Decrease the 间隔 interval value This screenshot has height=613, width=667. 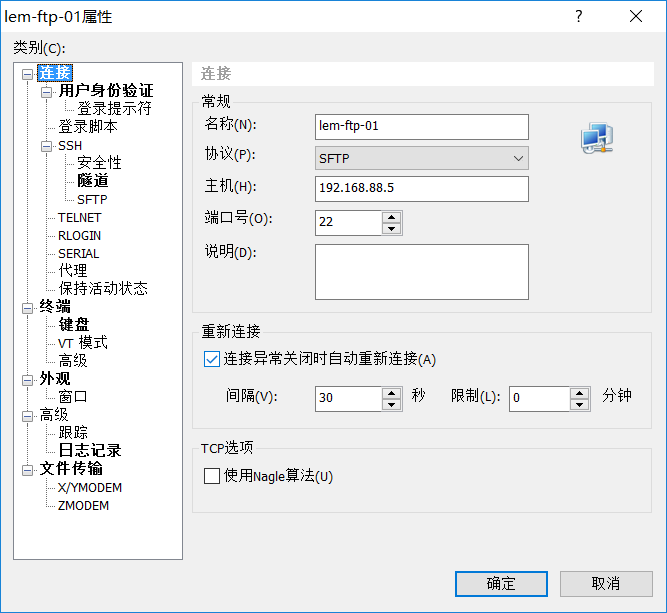[x=391, y=405]
